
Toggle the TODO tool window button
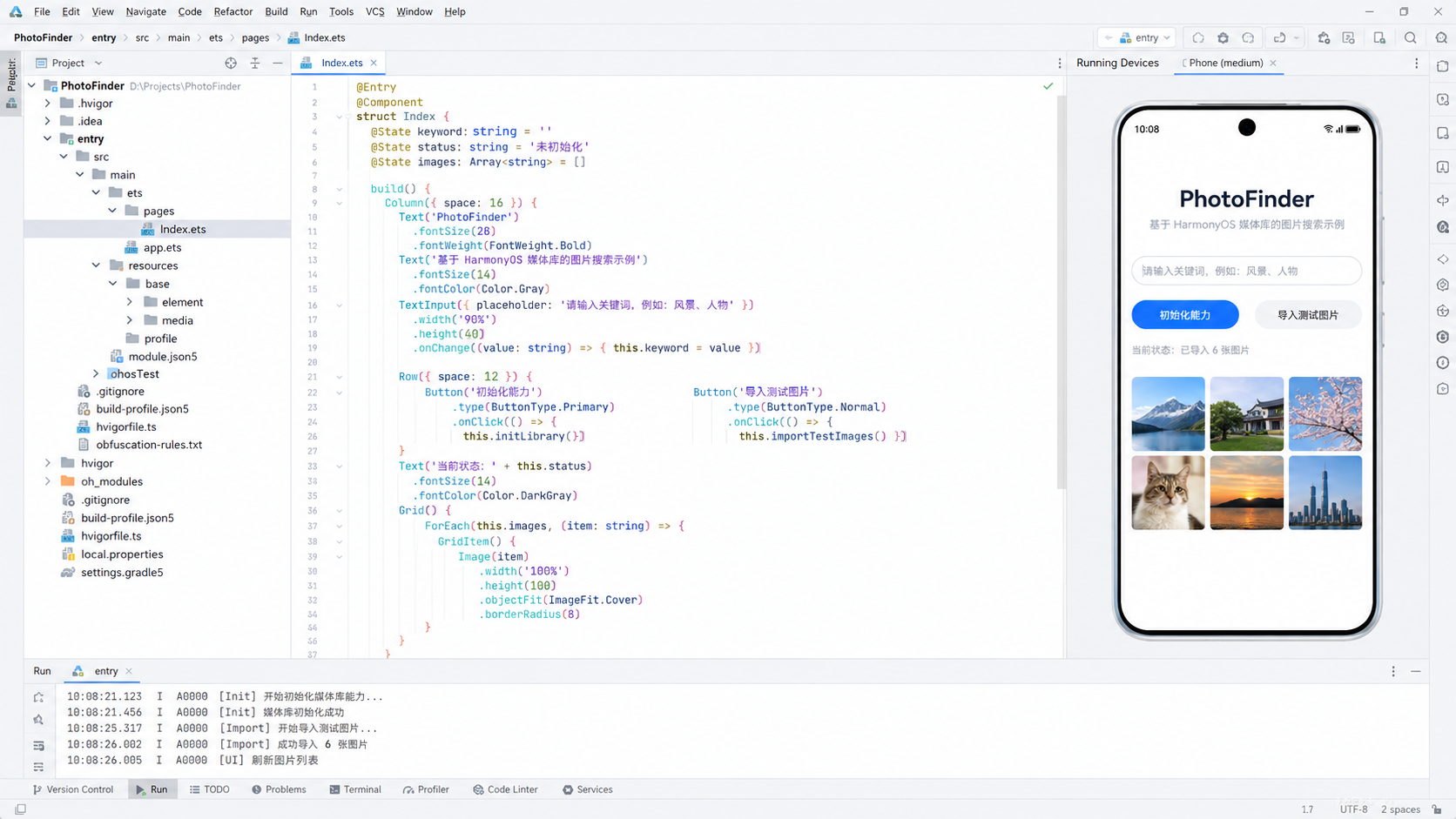(x=210, y=789)
